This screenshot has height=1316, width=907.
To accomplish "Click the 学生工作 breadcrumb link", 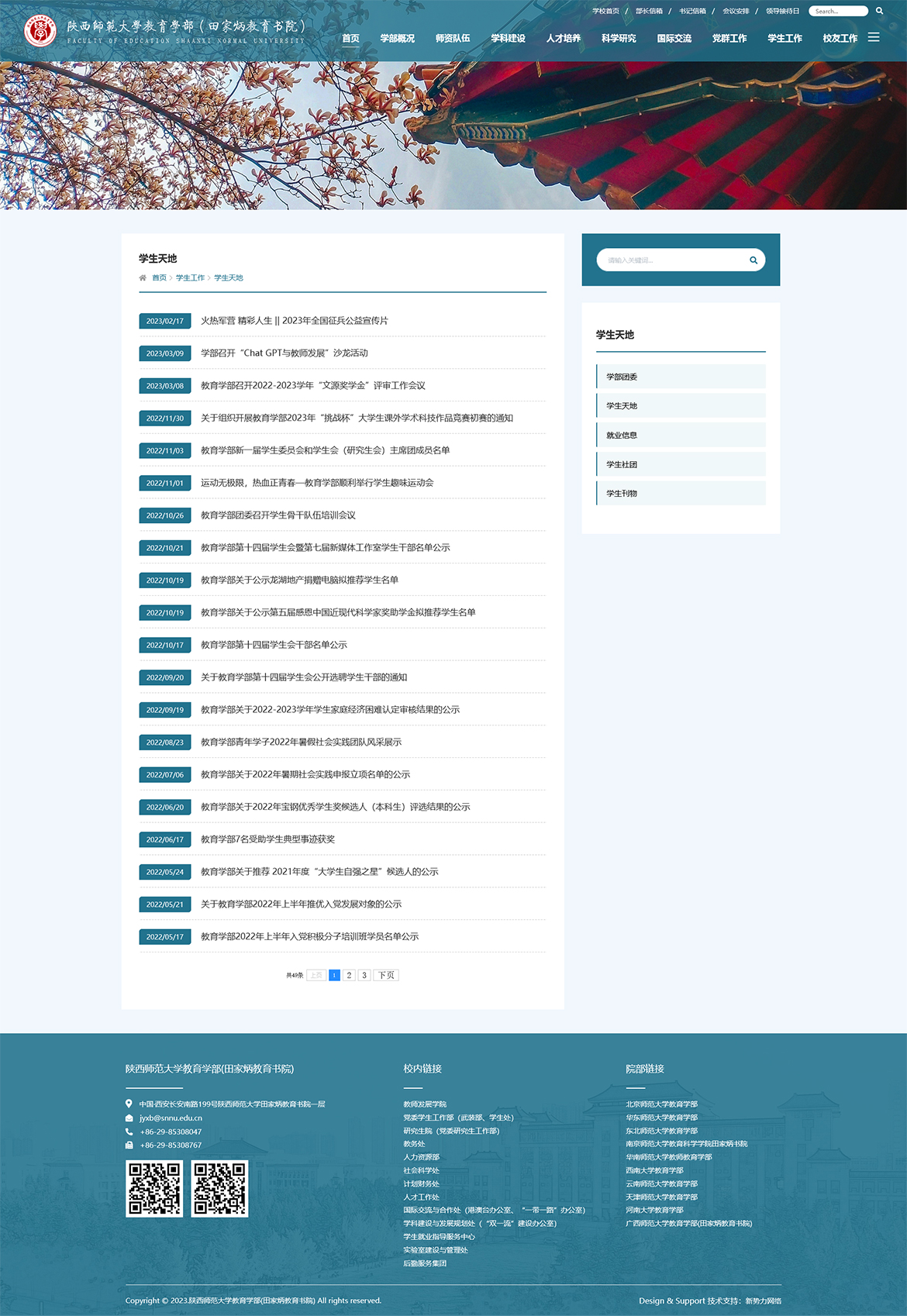I will [190, 277].
